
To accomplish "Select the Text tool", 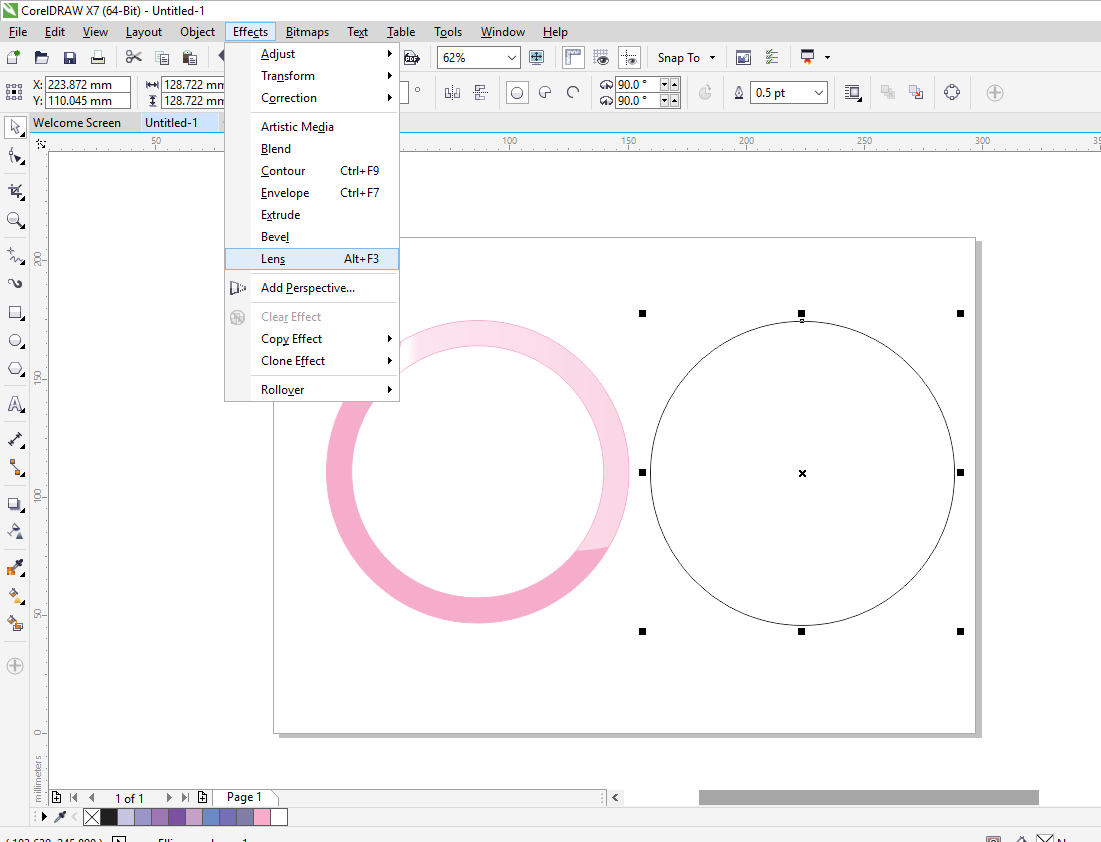I will pyautogui.click(x=15, y=404).
